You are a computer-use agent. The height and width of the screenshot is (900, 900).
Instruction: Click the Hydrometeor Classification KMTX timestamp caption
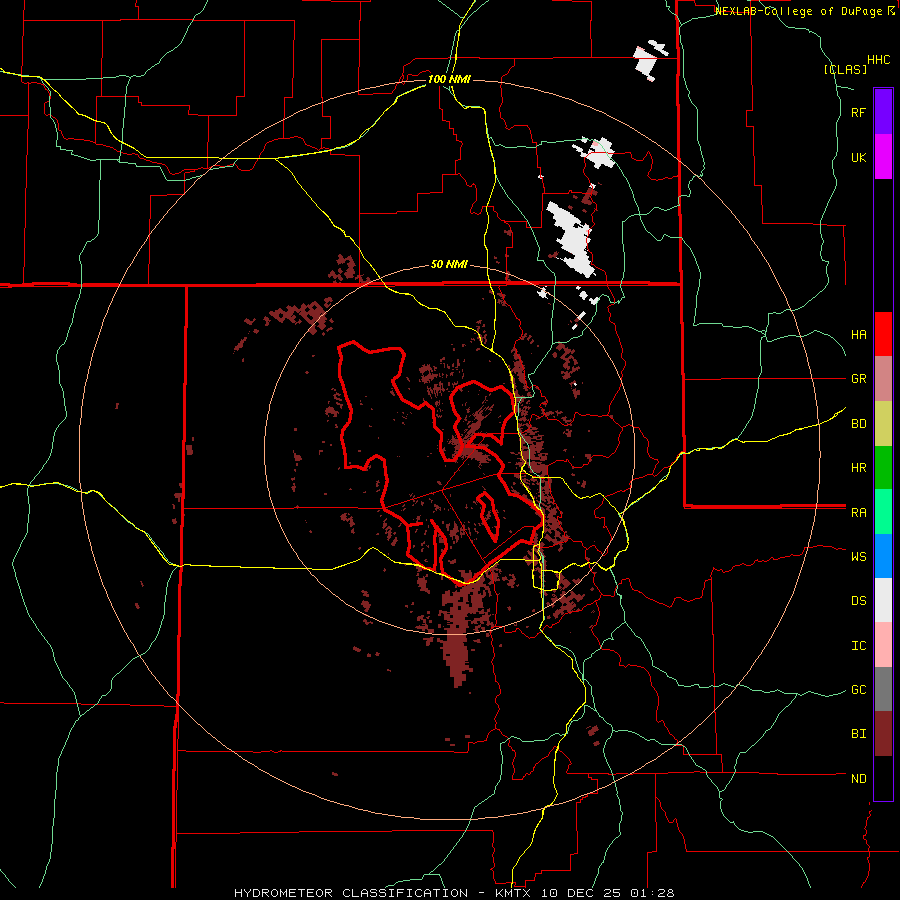(x=454, y=893)
